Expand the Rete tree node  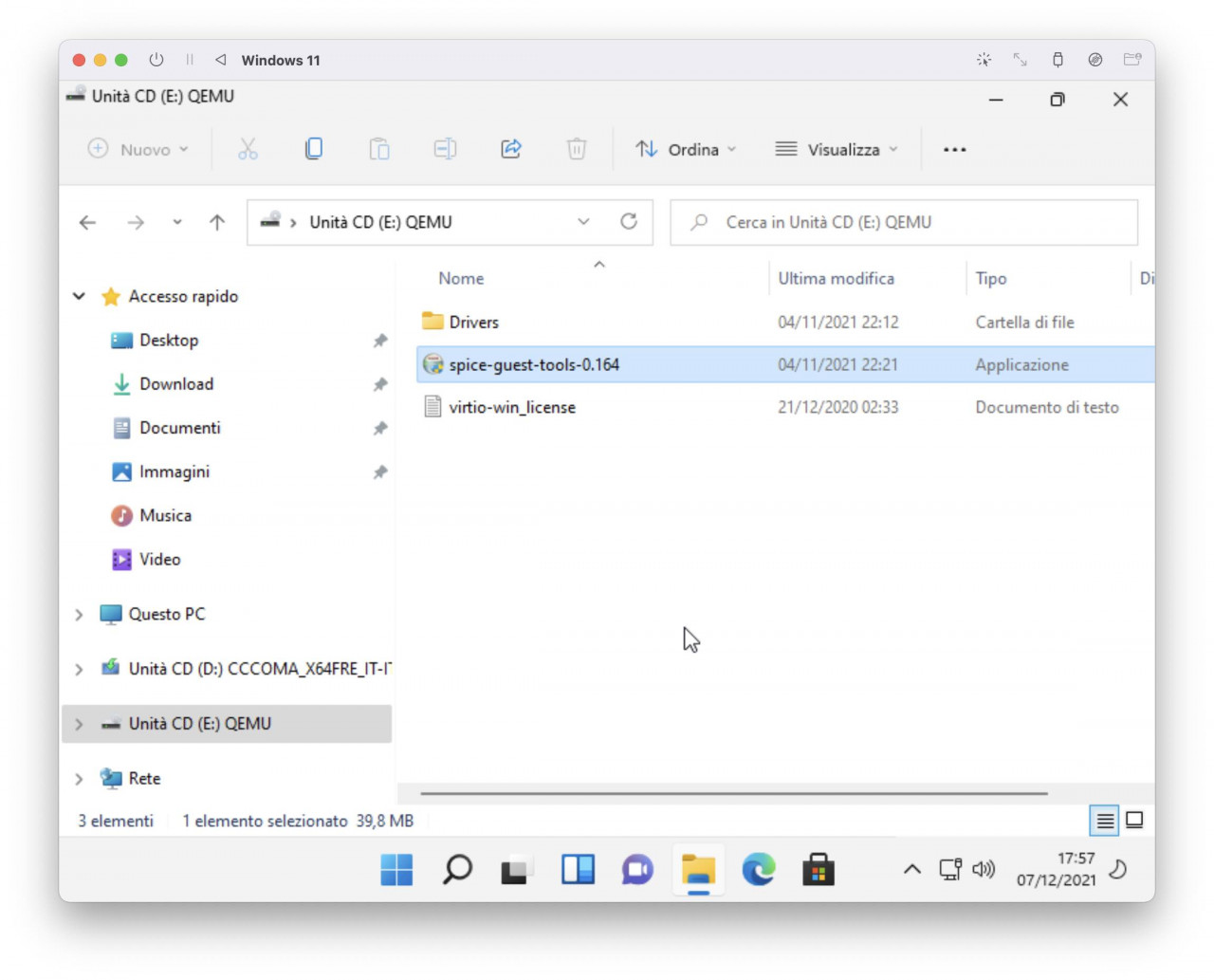[79, 779]
